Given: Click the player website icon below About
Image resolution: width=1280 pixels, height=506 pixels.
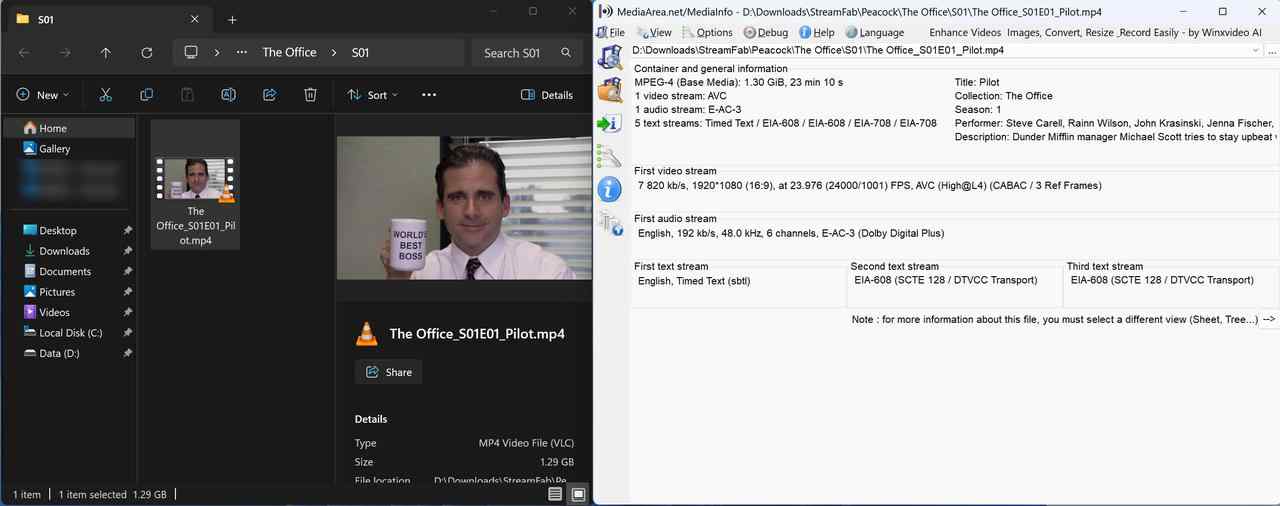Looking at the screenshot, I should pos(609,223).
